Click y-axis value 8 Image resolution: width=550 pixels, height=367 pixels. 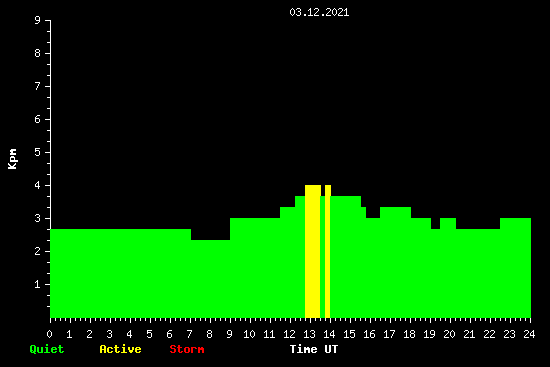click(x=38, y=53)
